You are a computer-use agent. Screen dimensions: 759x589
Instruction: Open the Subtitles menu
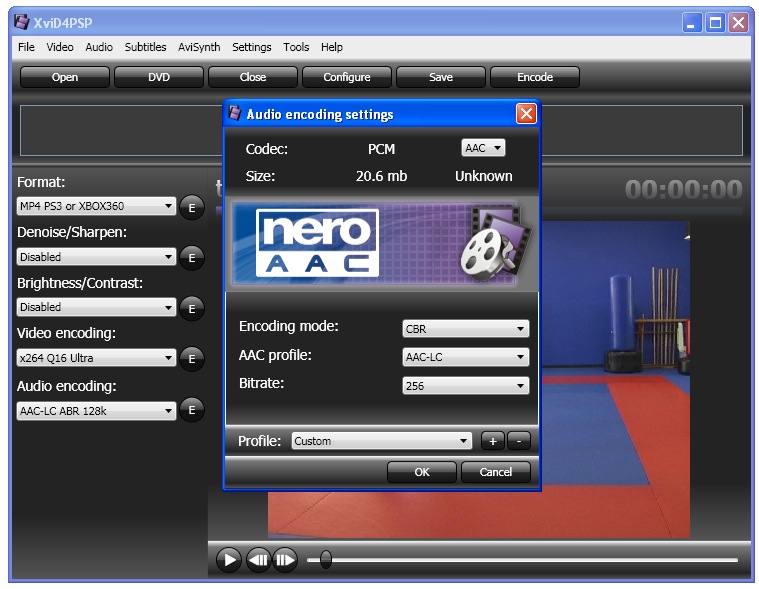[145, 47]
